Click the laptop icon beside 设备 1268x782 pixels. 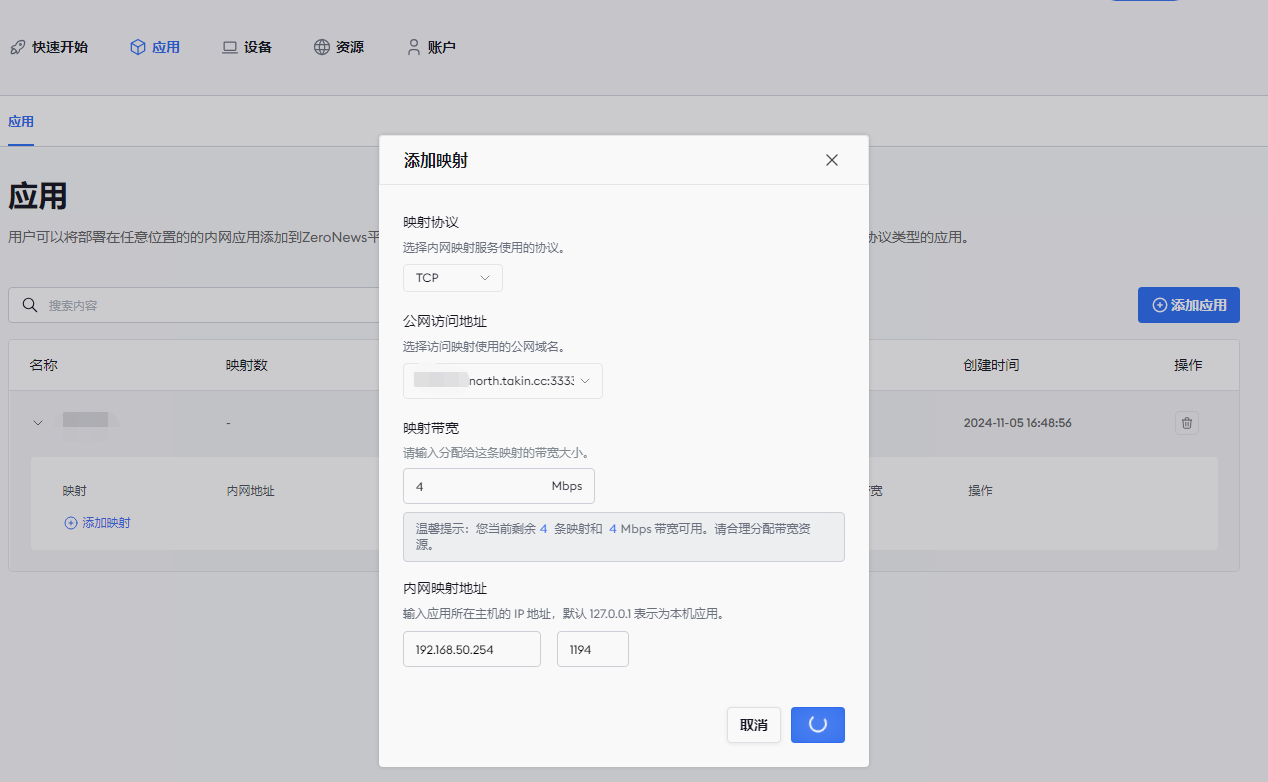(230, 47)
